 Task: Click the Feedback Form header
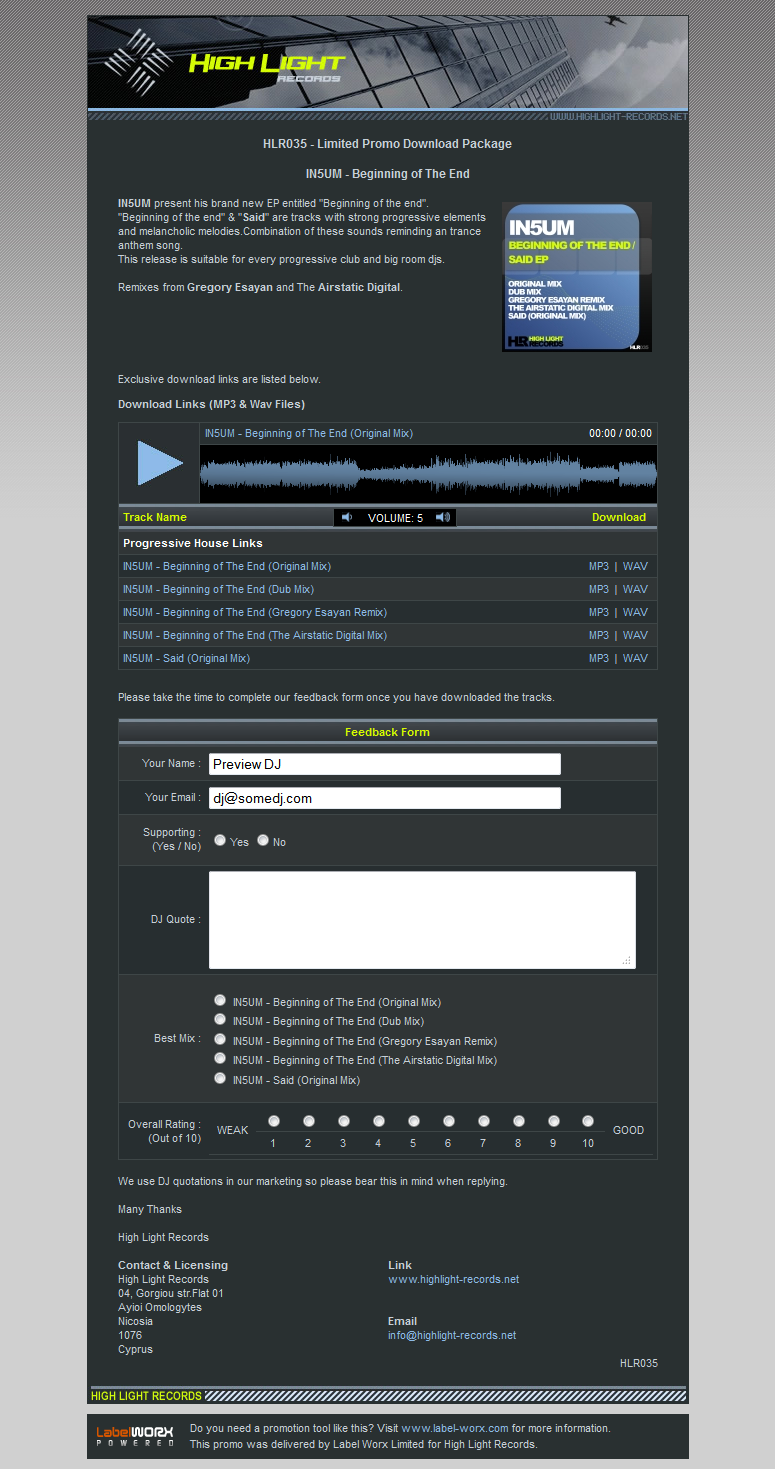[387, 732]
